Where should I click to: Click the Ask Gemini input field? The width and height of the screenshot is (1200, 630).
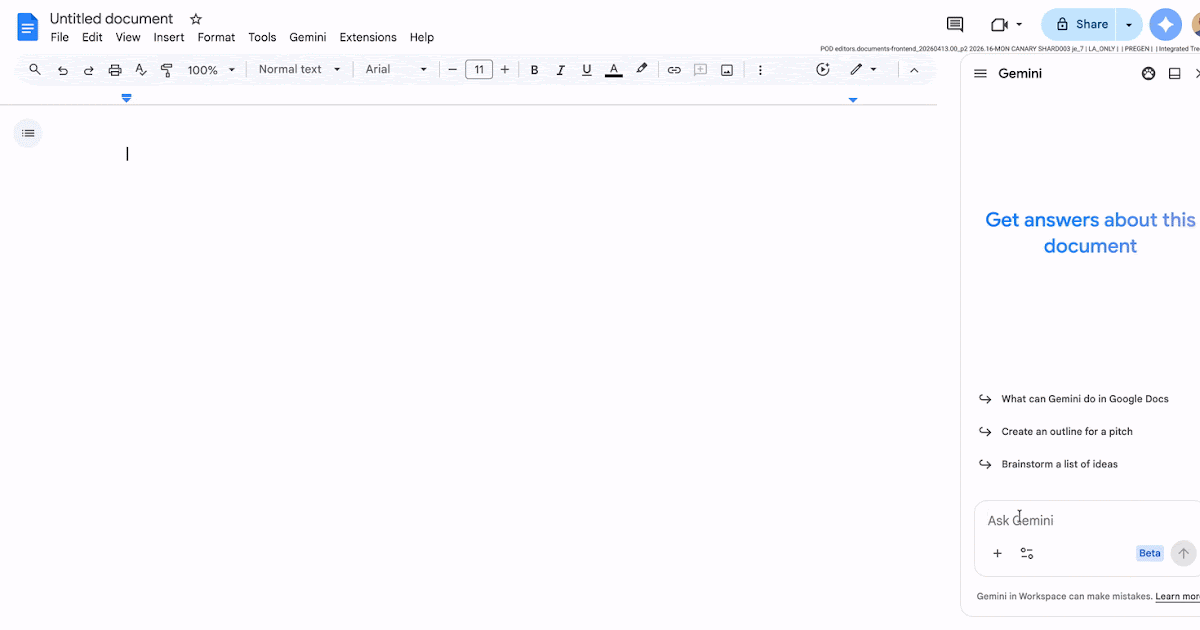coord(1088,520)
